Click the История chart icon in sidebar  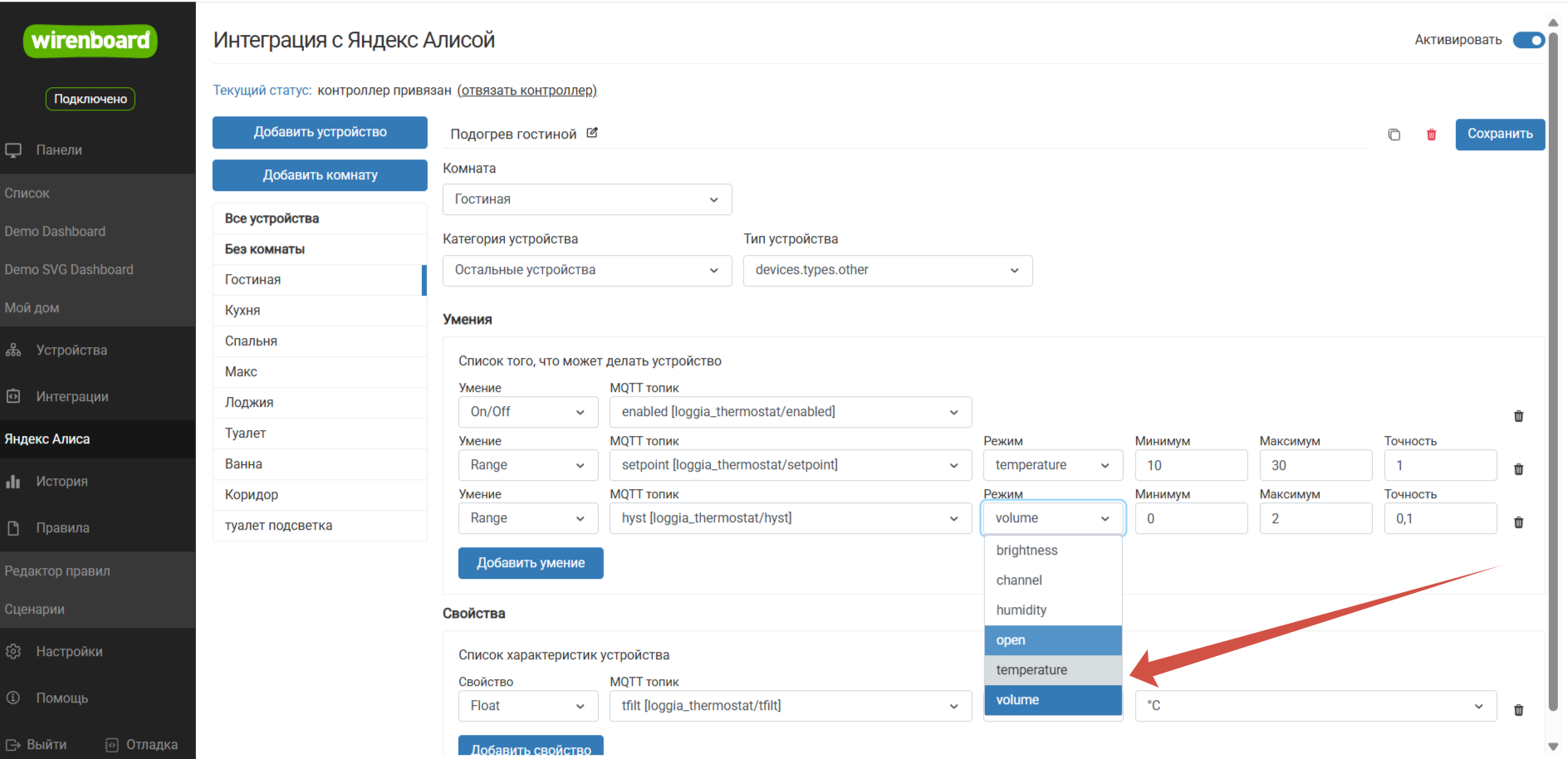coord(13,482)
